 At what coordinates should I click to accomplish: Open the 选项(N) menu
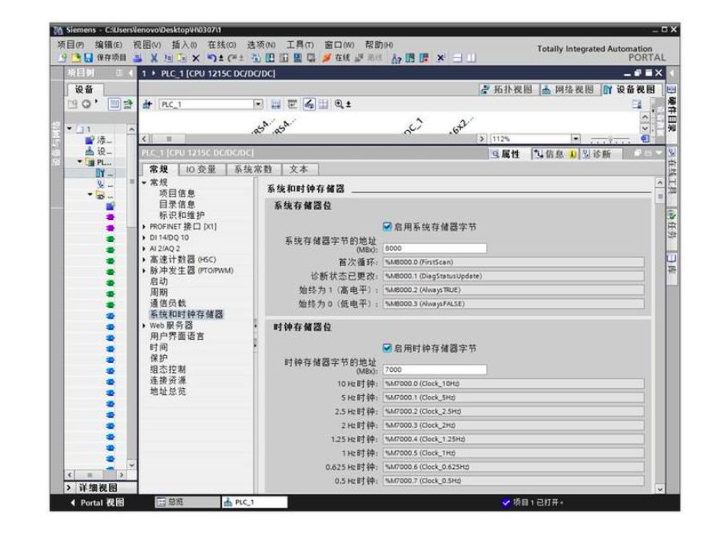coord(261,44)
